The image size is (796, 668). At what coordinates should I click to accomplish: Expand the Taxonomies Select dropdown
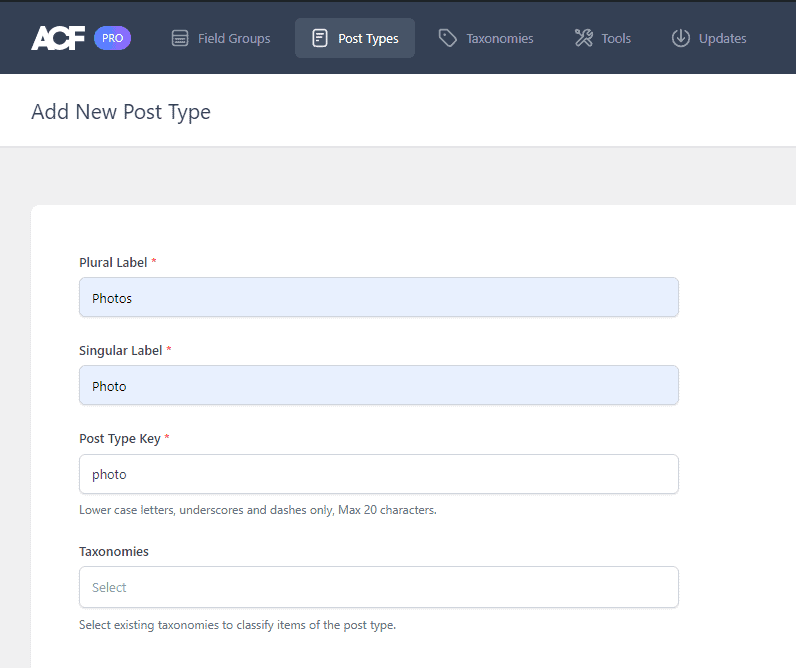point(378,587)
